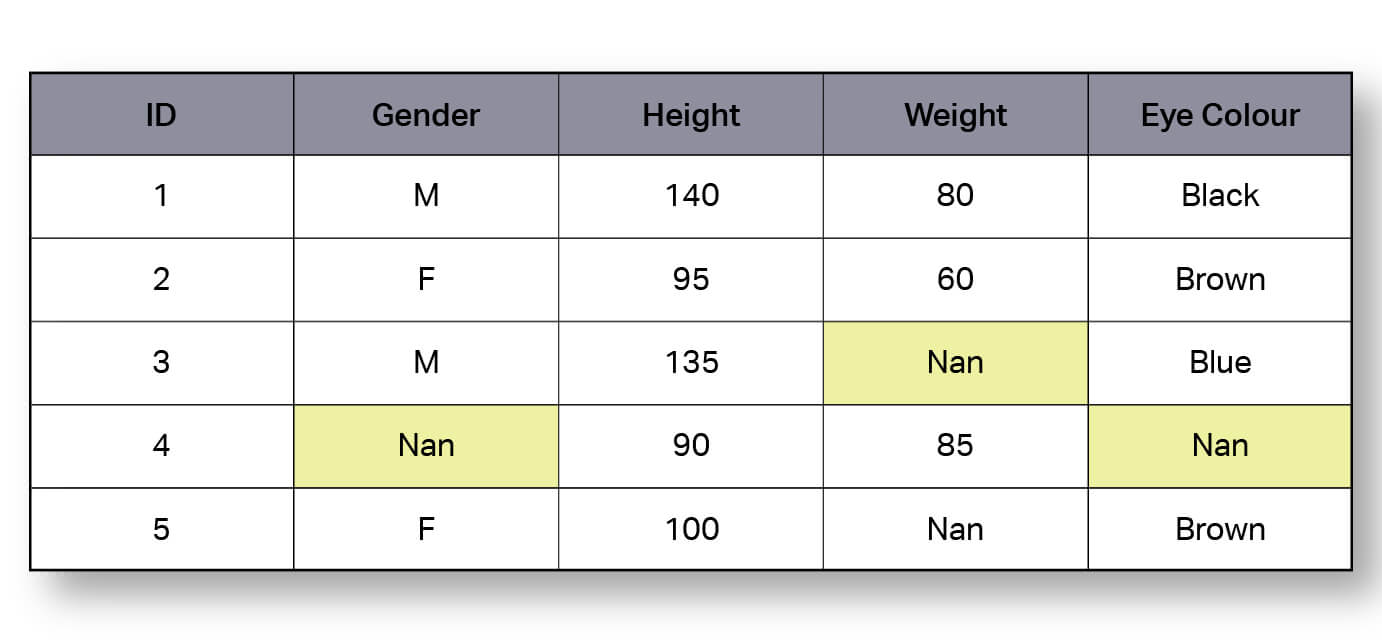Select the Gender column header
Viewport: 1382px width, 643px height.
(426, 114)
